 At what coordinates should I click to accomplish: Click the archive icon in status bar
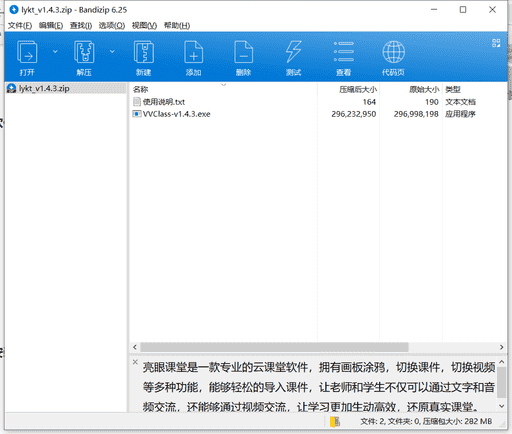point(334,422)
